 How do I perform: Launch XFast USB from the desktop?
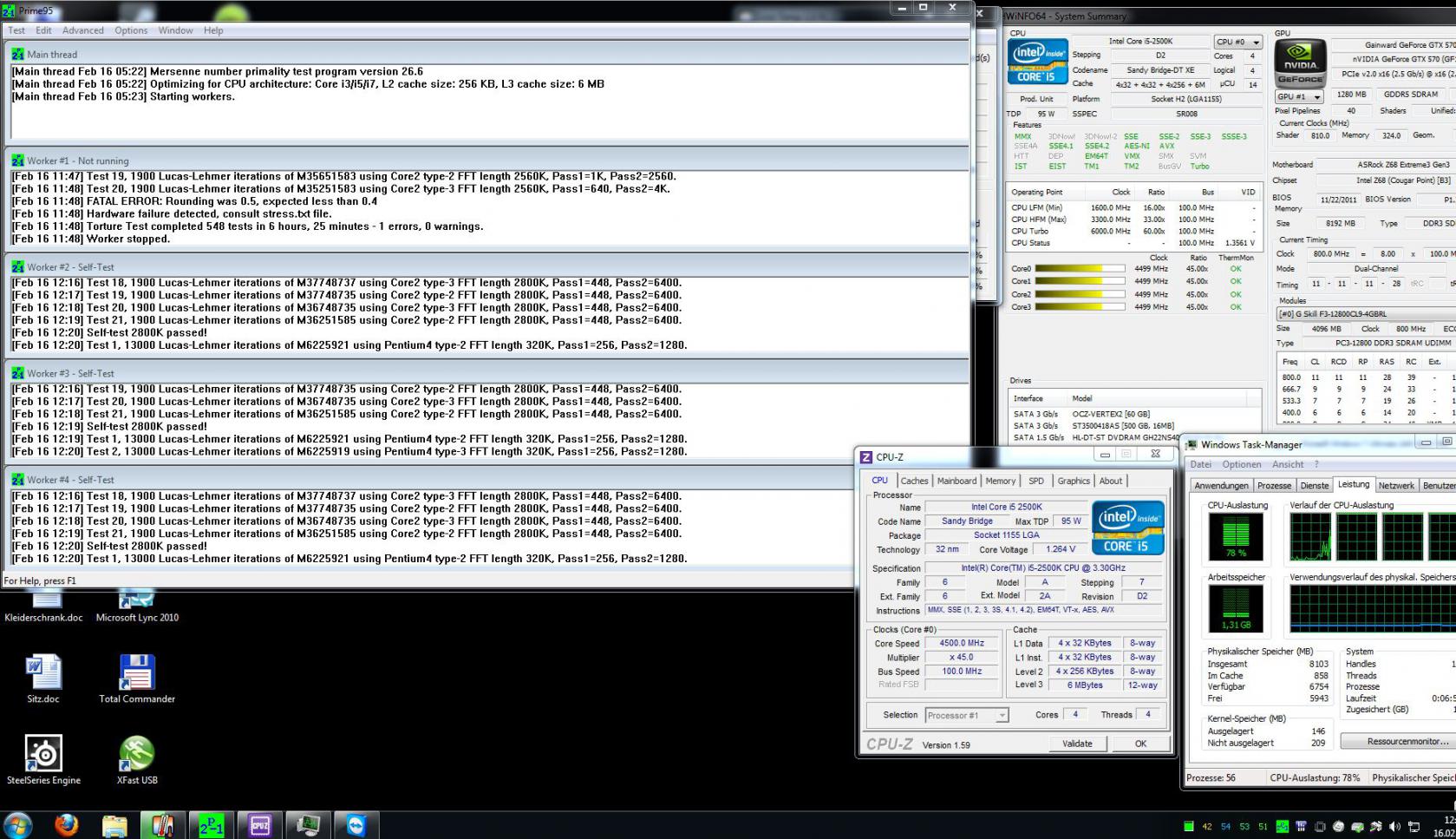pos(137,760)
